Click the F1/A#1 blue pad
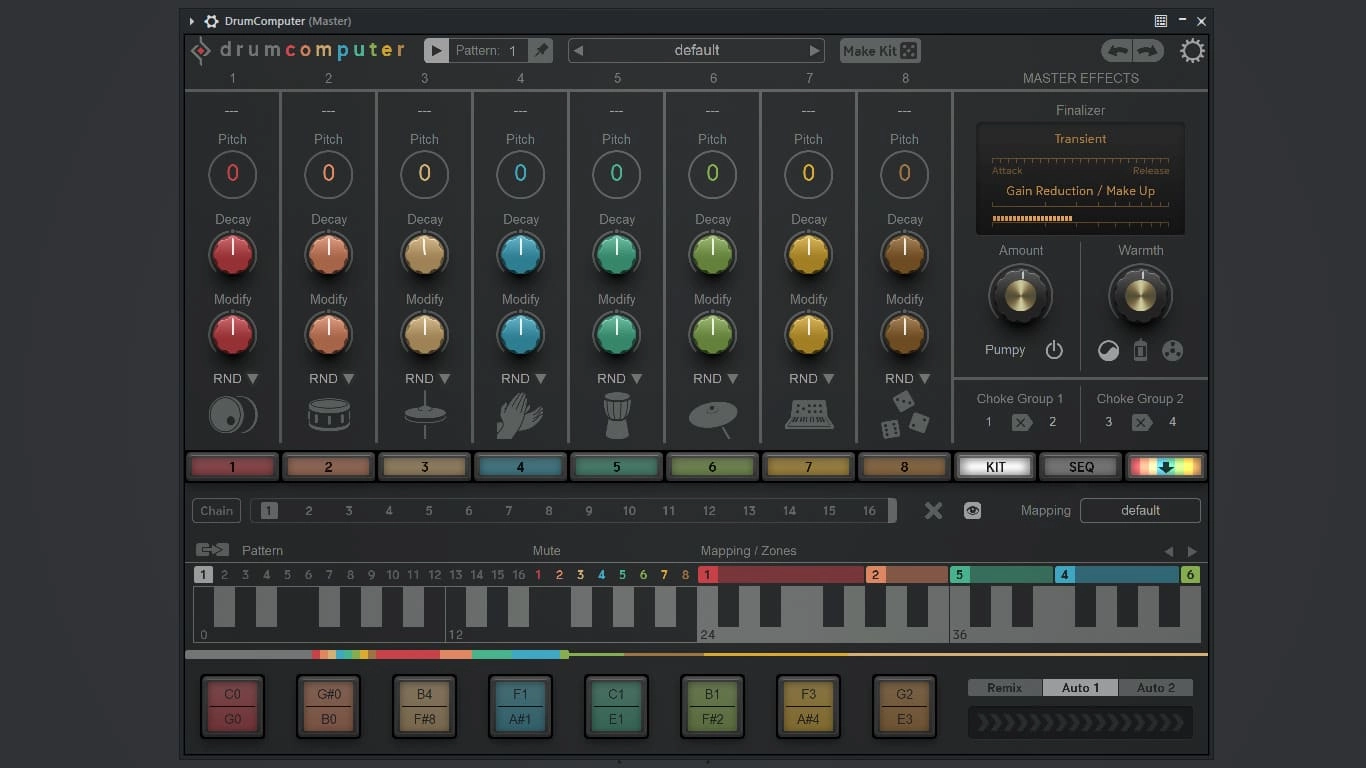The height and width of the screenshot is (768, 1366). [x=520, y=706]
